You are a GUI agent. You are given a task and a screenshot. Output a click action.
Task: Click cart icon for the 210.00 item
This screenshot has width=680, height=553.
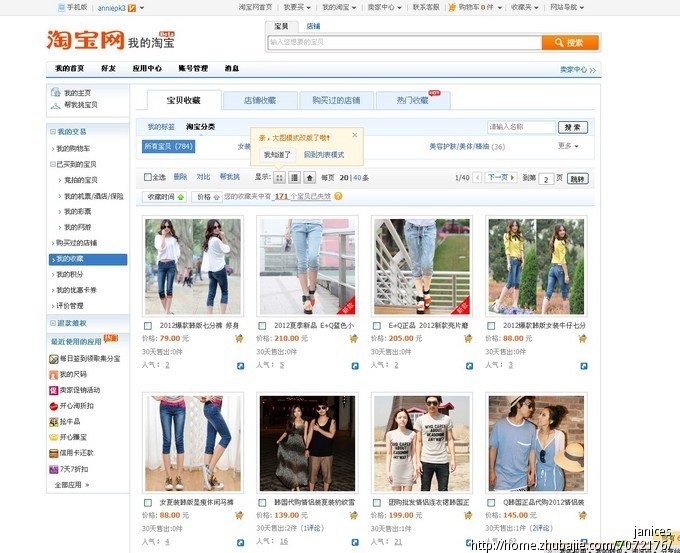[353, 338]
